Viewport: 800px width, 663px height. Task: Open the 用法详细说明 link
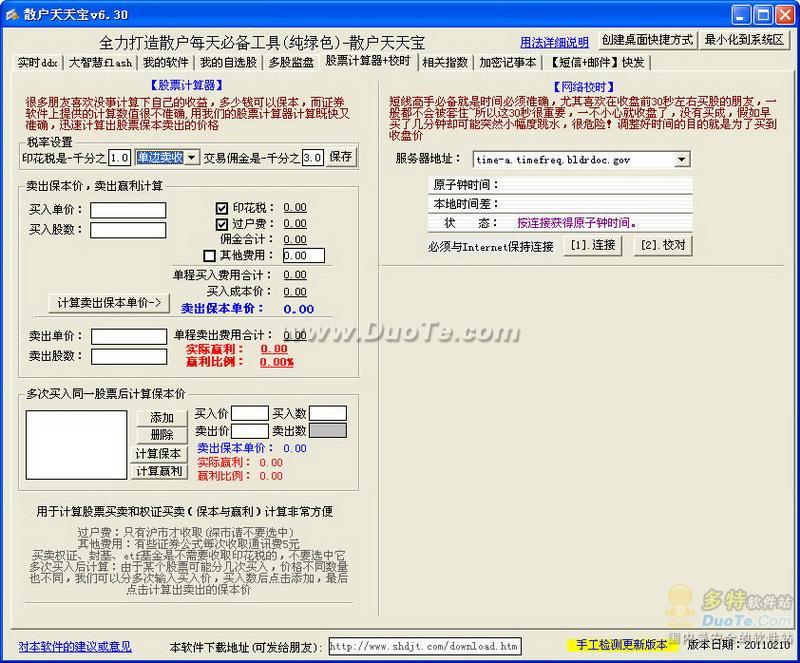pos(555,42)
